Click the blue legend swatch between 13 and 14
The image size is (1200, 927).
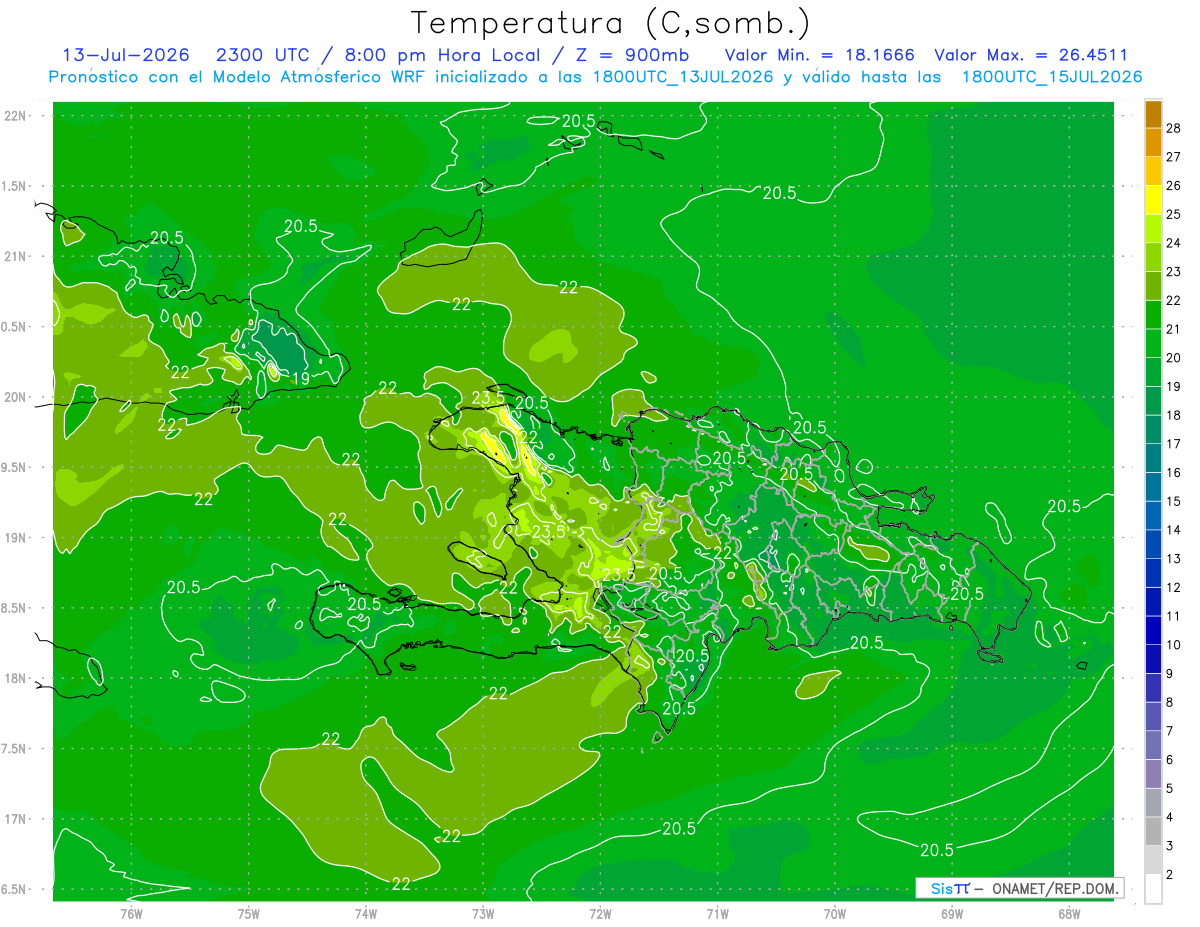(1153, 544)
